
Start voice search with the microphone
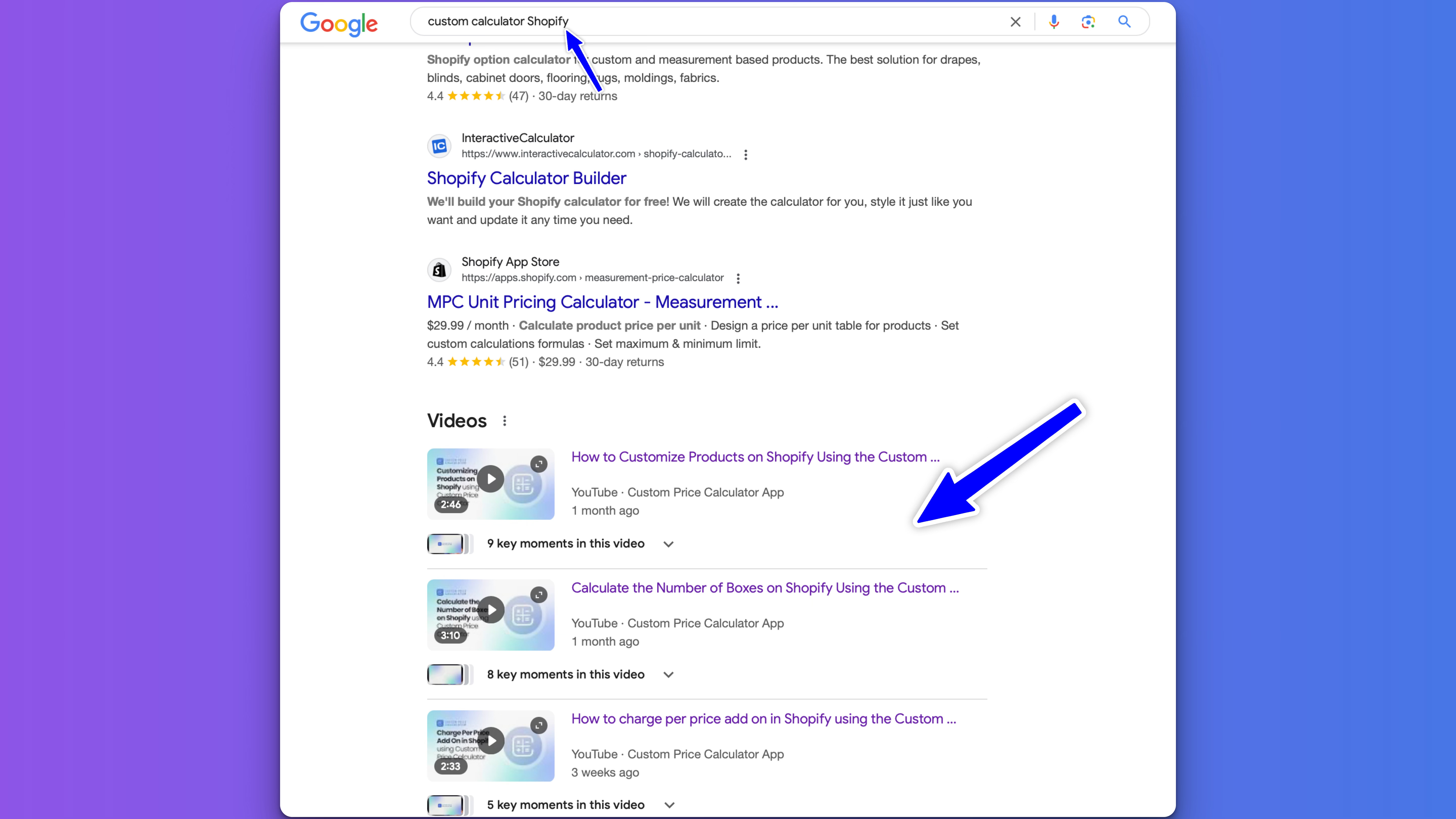pyautogui.click(x=1054, y=22)
